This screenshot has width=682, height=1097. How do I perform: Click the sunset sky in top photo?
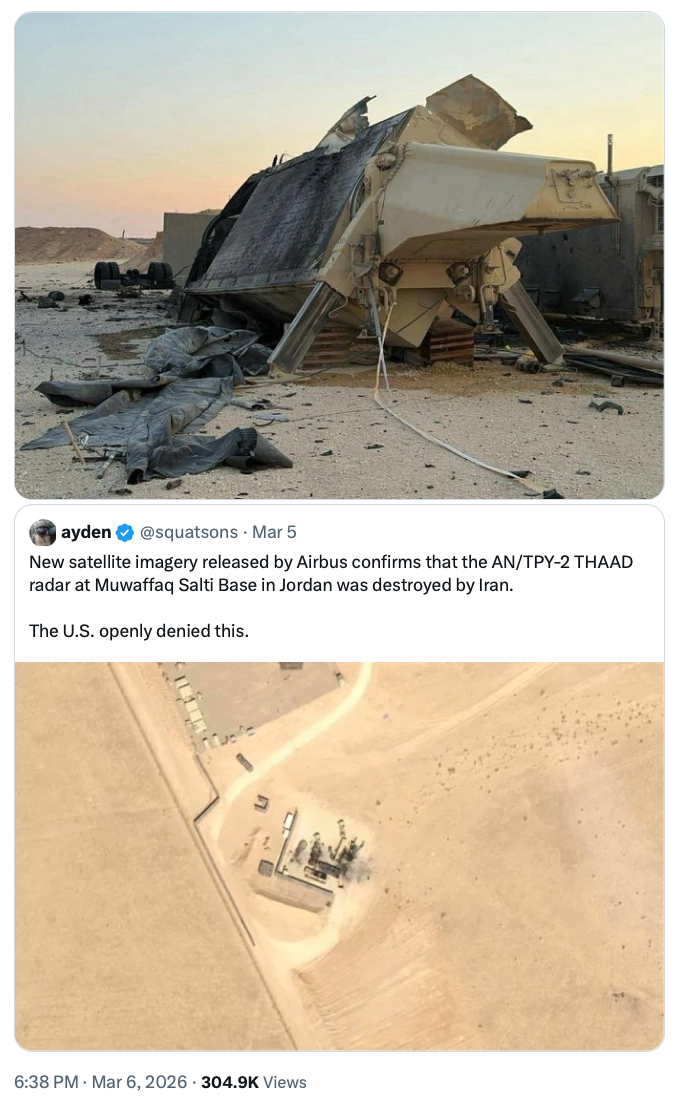(x=150, y=100)
